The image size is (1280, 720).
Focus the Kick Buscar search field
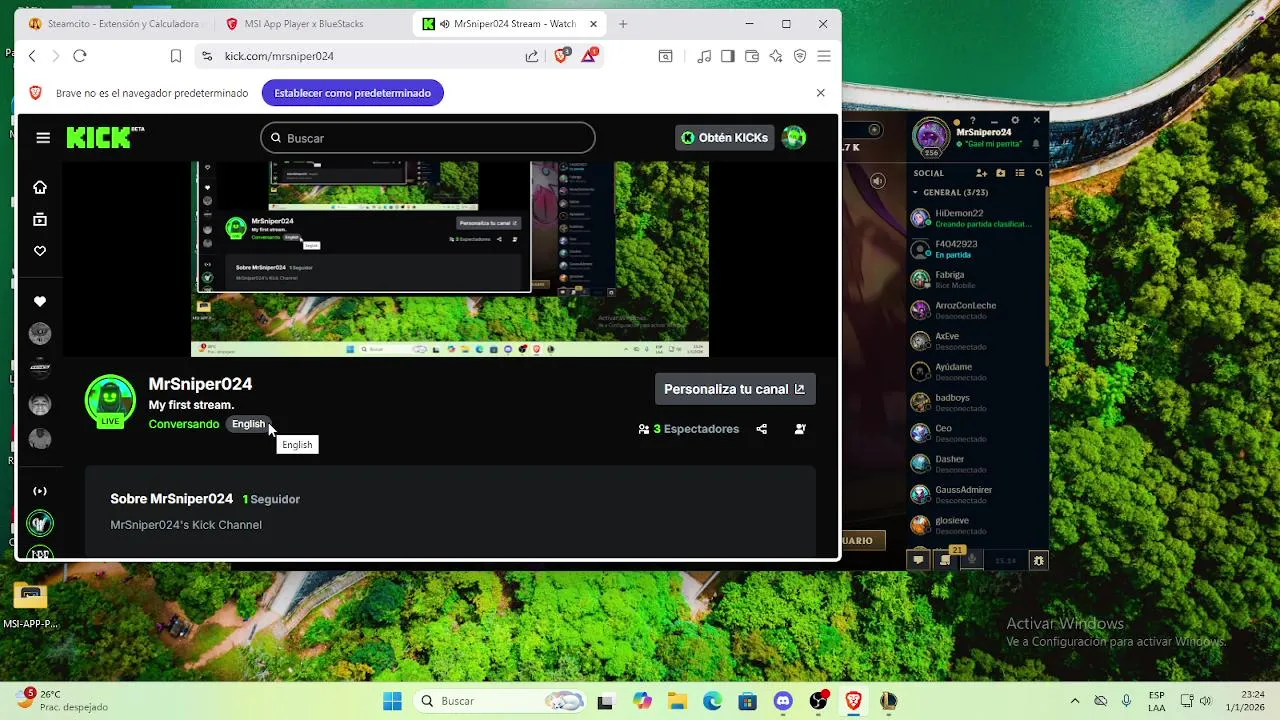pos(428,138)
